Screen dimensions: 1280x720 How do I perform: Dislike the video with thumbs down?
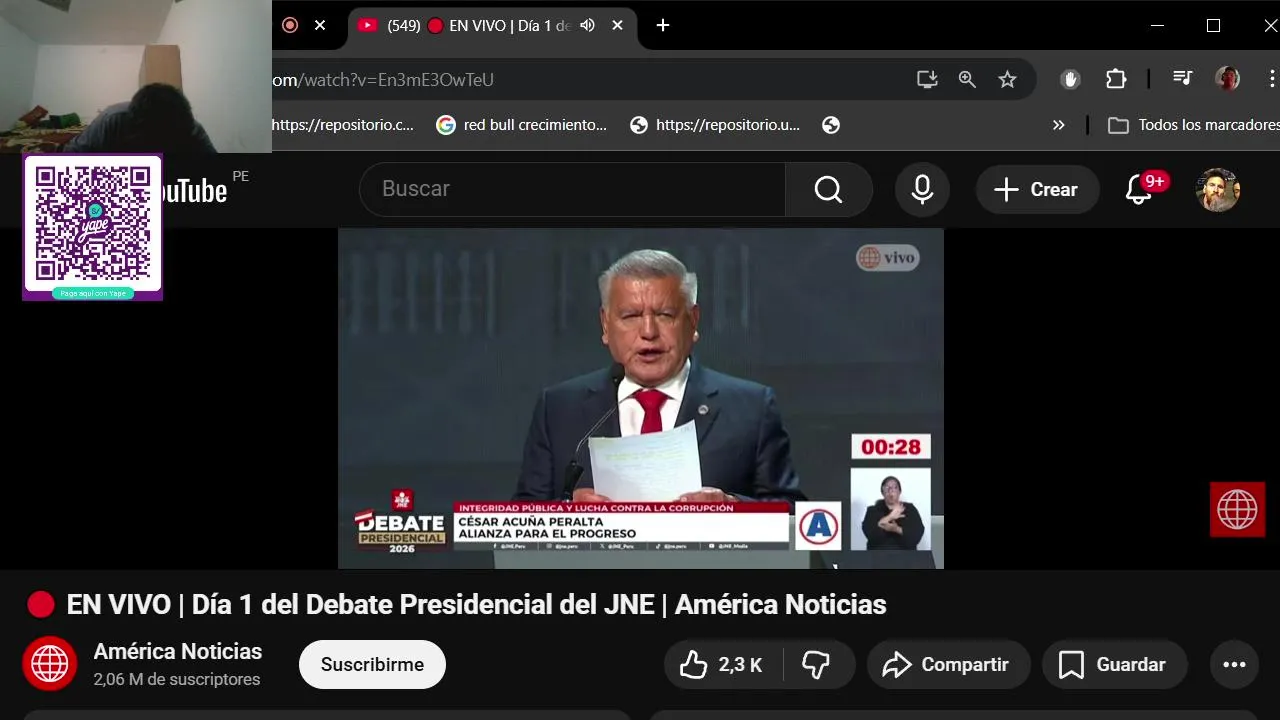click(x=818, y=665)
